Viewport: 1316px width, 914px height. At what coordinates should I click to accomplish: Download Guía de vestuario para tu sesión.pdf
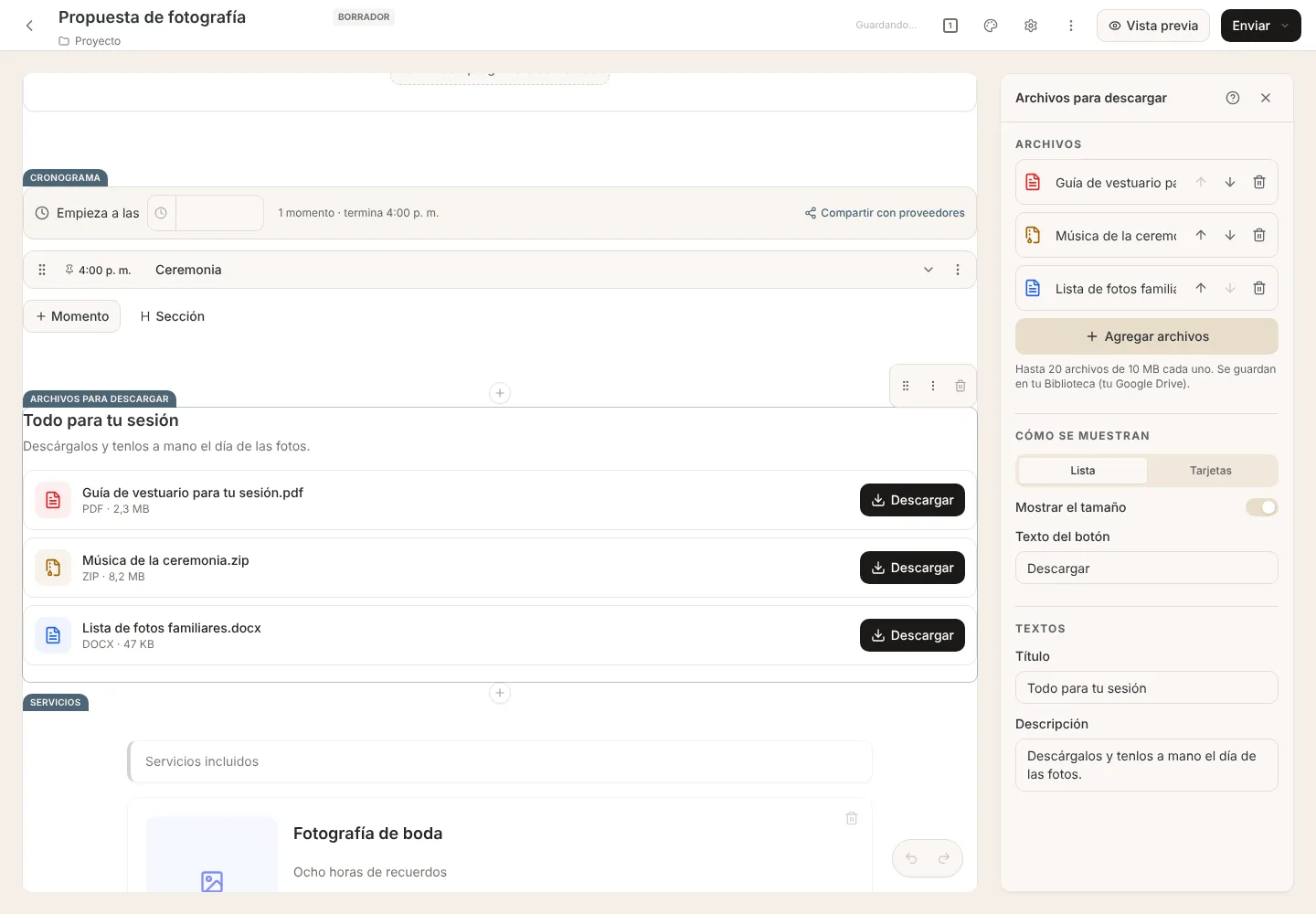912,500
